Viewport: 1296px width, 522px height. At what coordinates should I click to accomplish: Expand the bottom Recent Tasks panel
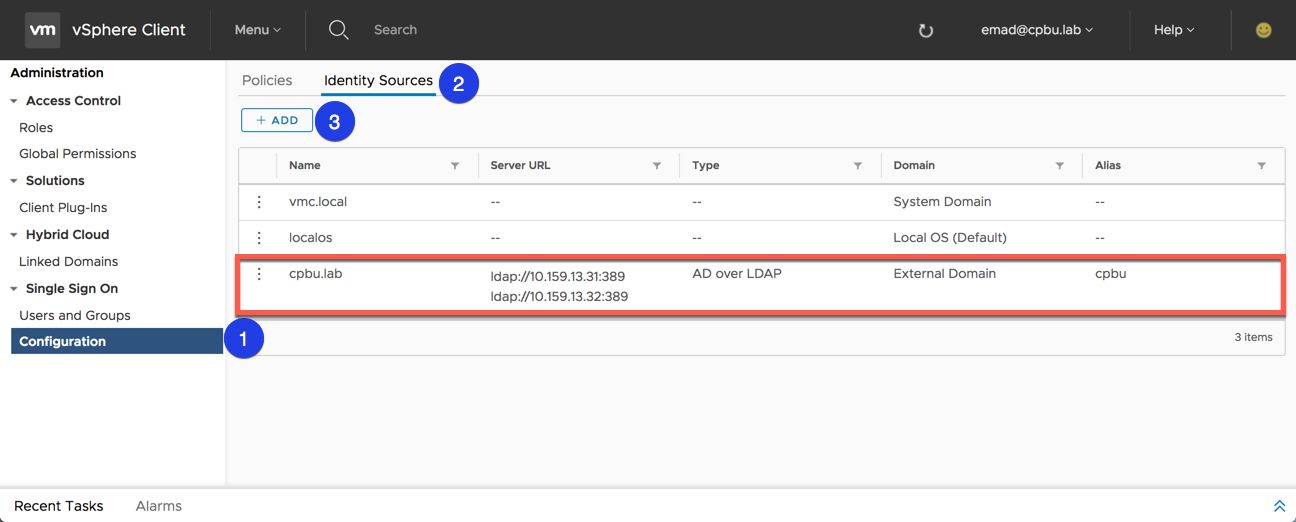(x=1279, y=506)
